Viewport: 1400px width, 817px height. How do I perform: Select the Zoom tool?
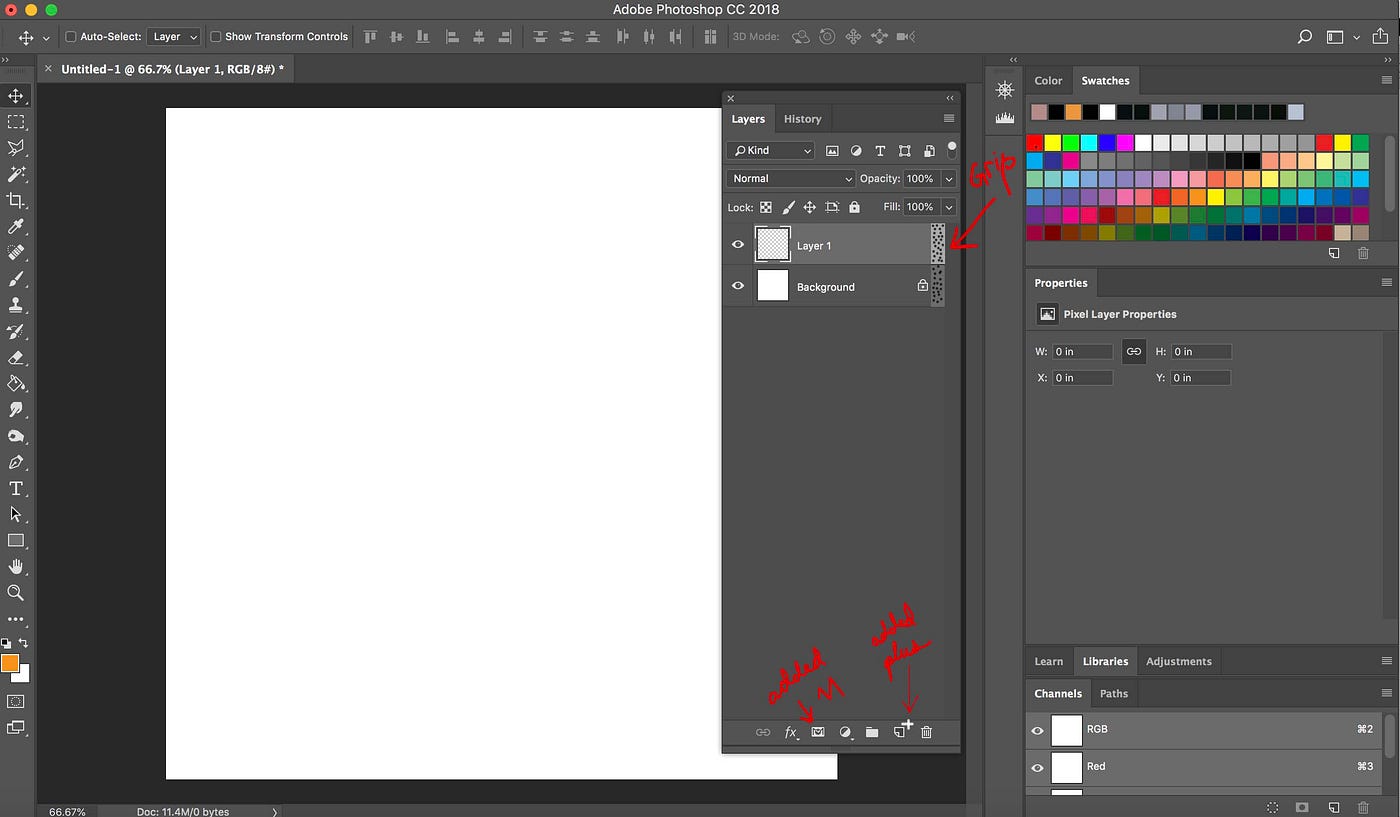pos(17,593)
